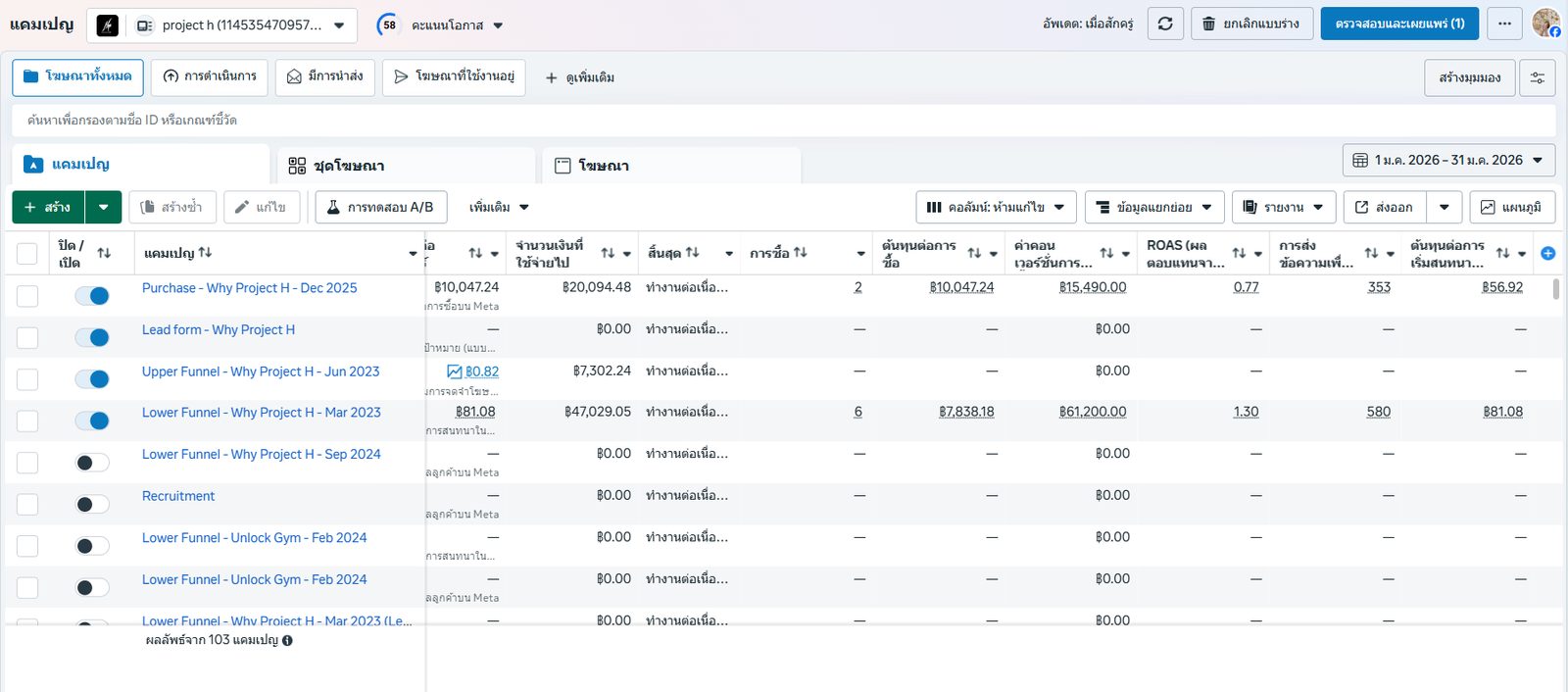Switch to the โฆษณา ads tab
1568x692 pixels.
coord(671,166)
